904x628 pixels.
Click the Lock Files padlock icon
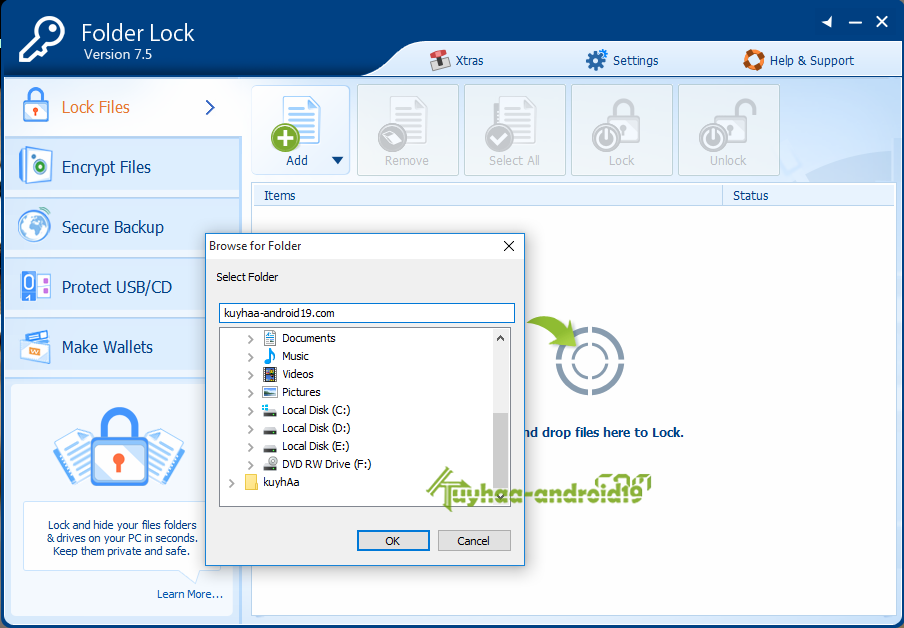36,105
